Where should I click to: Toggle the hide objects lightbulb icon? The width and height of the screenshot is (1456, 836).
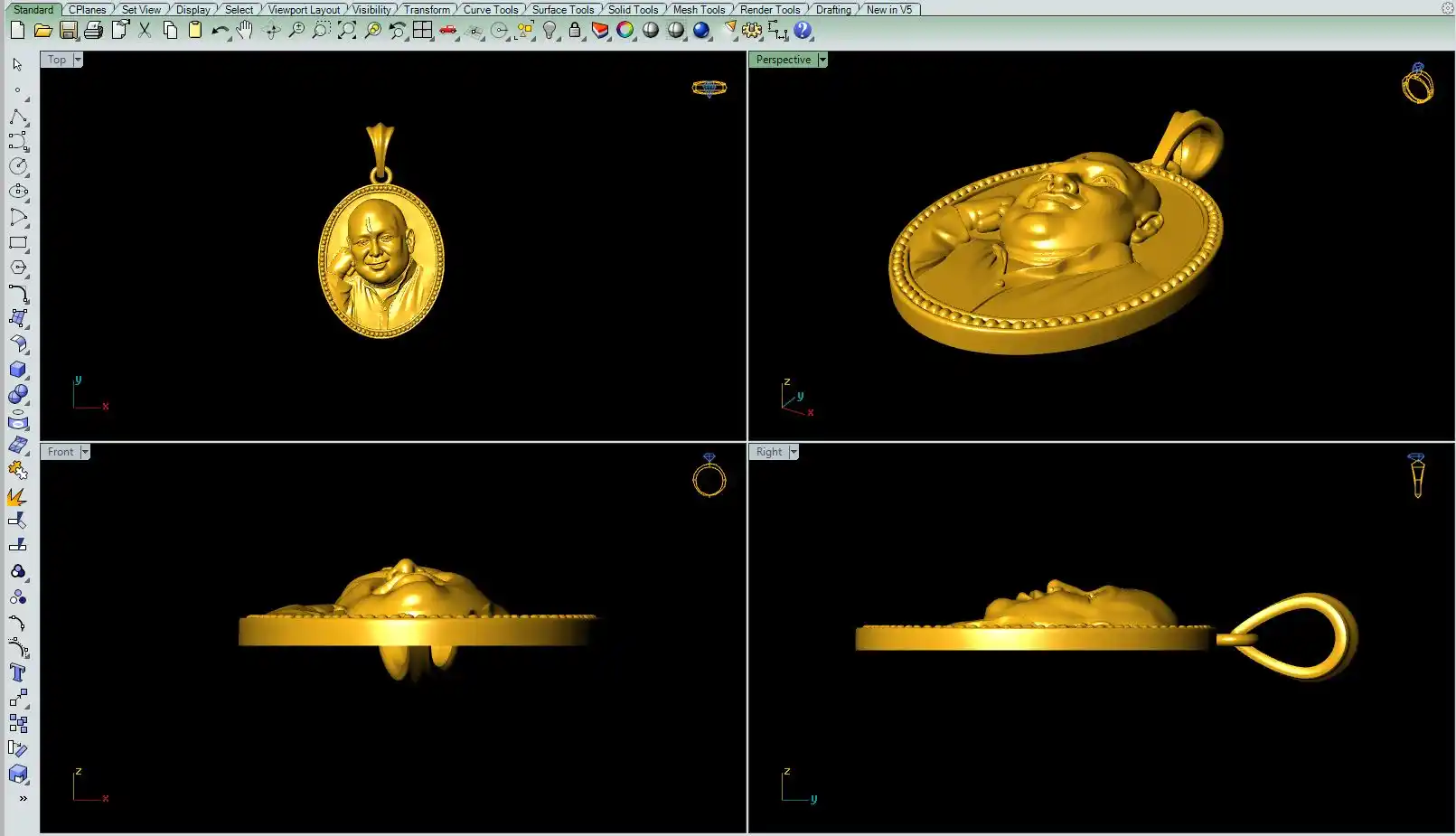tap(549, 30)
